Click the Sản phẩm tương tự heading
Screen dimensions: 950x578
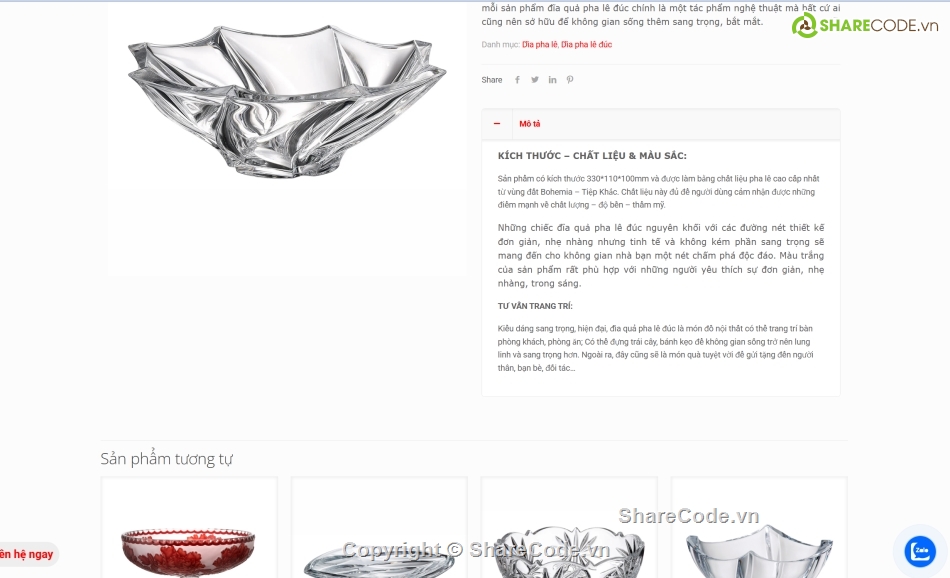point(167,459)
